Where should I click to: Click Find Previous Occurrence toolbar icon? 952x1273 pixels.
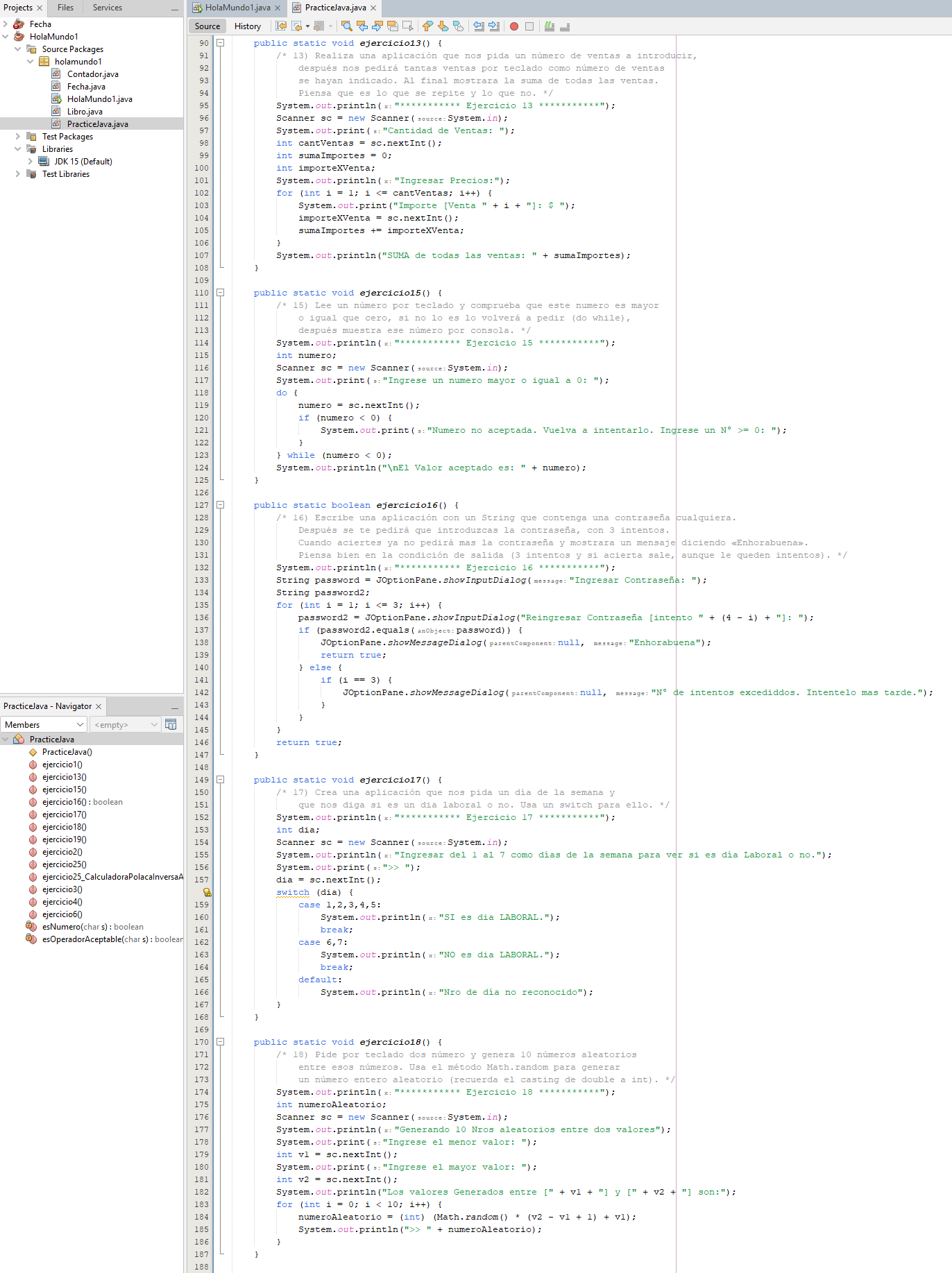(x=362, y=26)
